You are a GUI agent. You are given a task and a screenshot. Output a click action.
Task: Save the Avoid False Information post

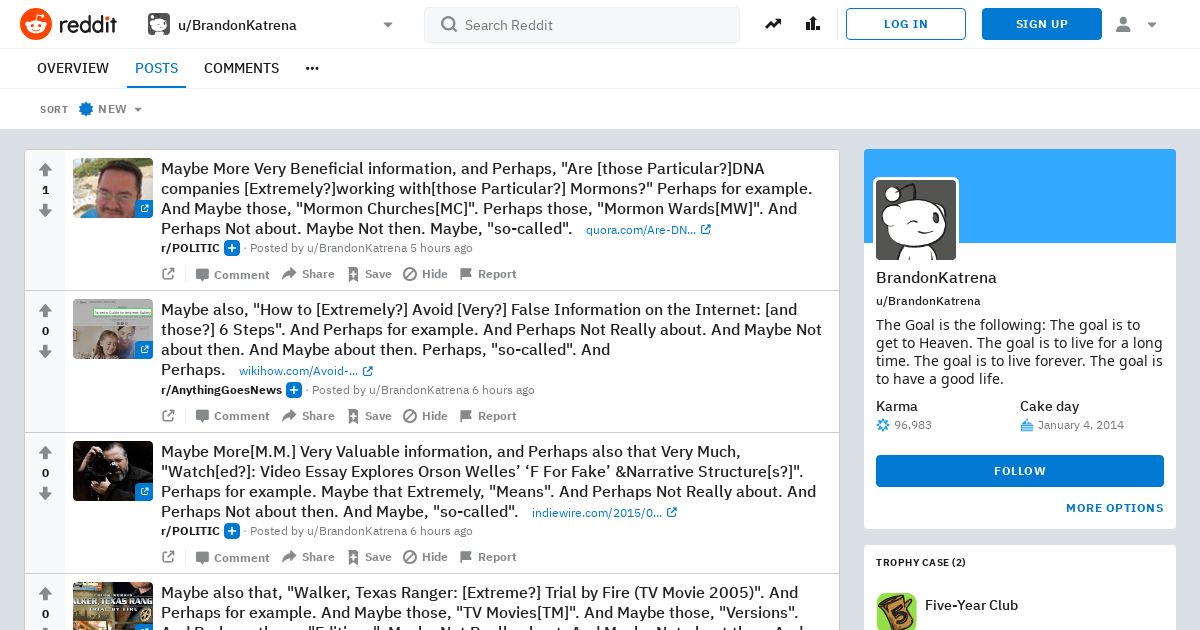click(369, 416)
